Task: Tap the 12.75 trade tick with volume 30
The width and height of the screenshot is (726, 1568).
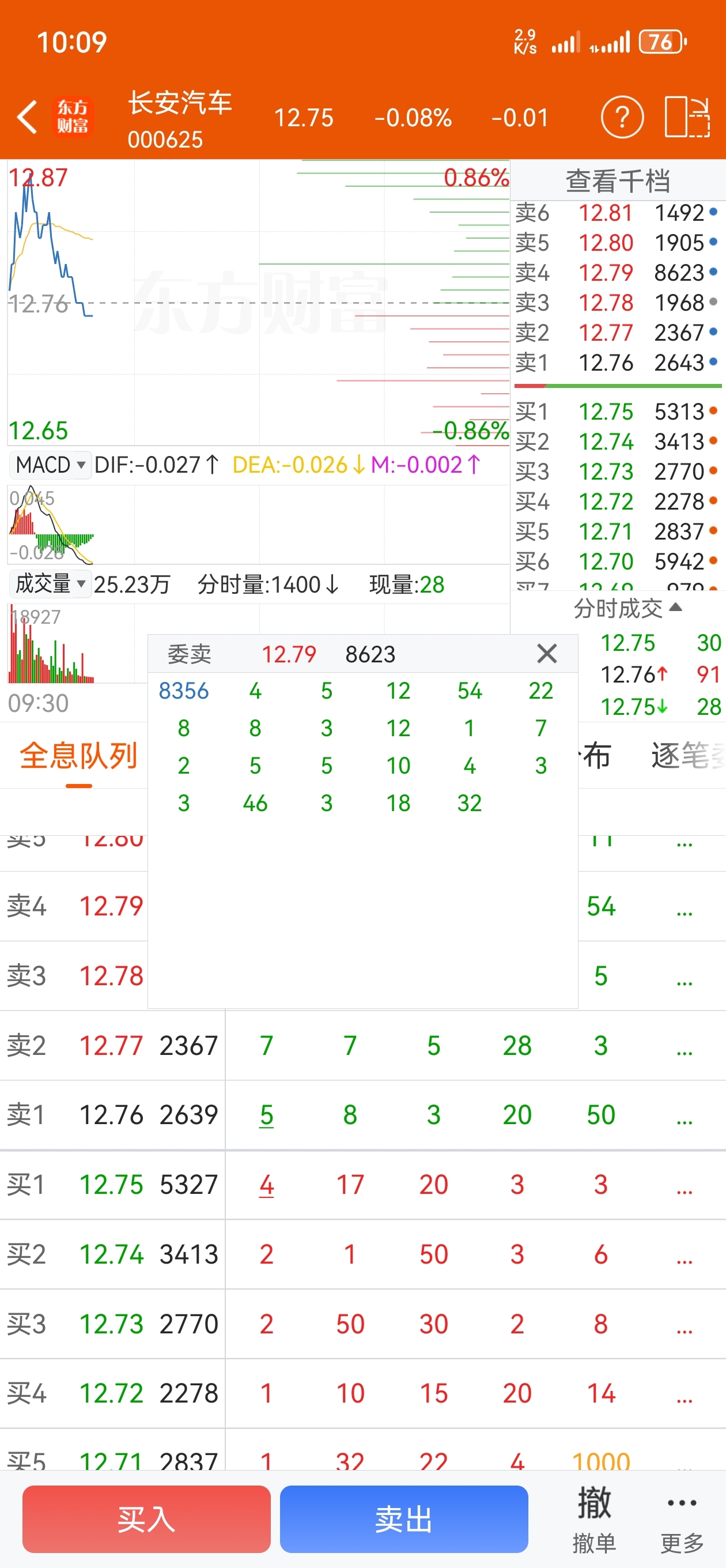Action: tap(661, 643)
